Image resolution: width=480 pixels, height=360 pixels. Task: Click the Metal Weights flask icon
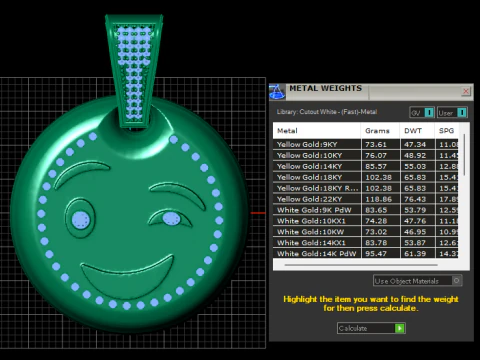click(x=277, y=92)
